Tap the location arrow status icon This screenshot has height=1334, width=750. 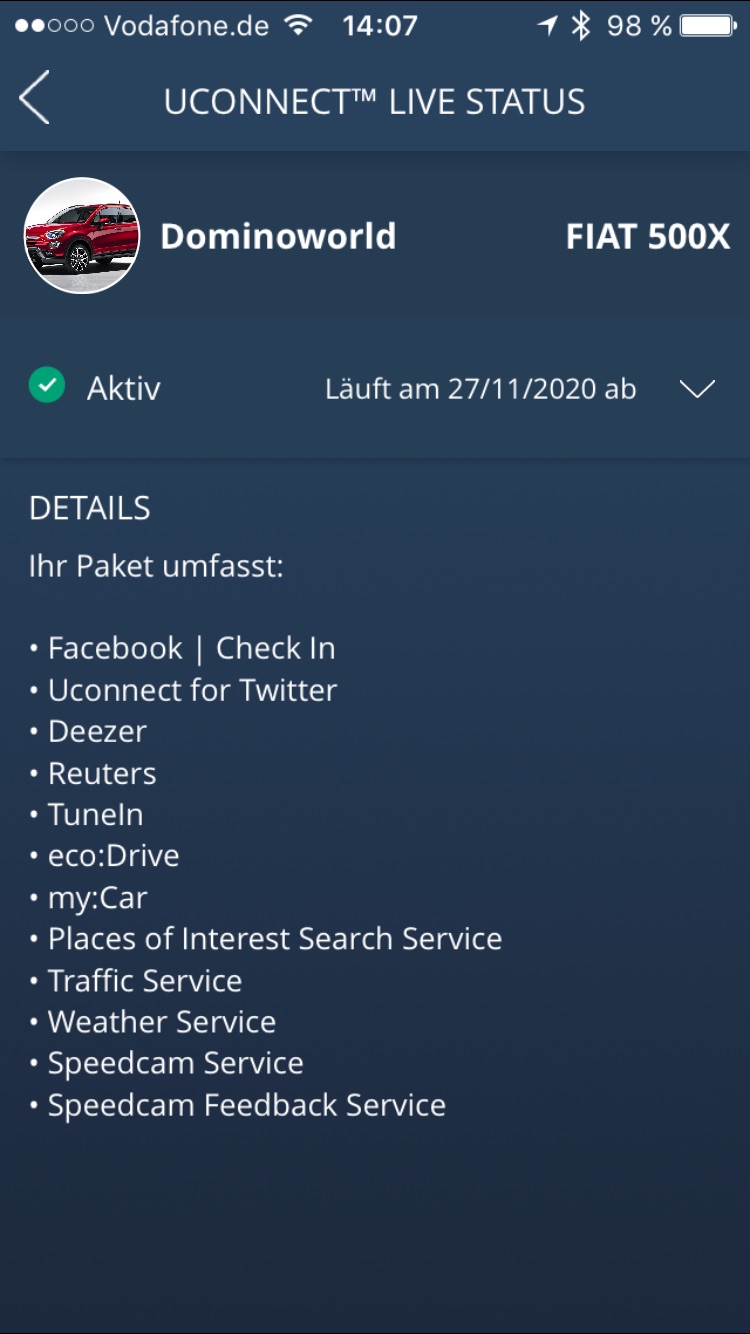[x=547, y=26]
